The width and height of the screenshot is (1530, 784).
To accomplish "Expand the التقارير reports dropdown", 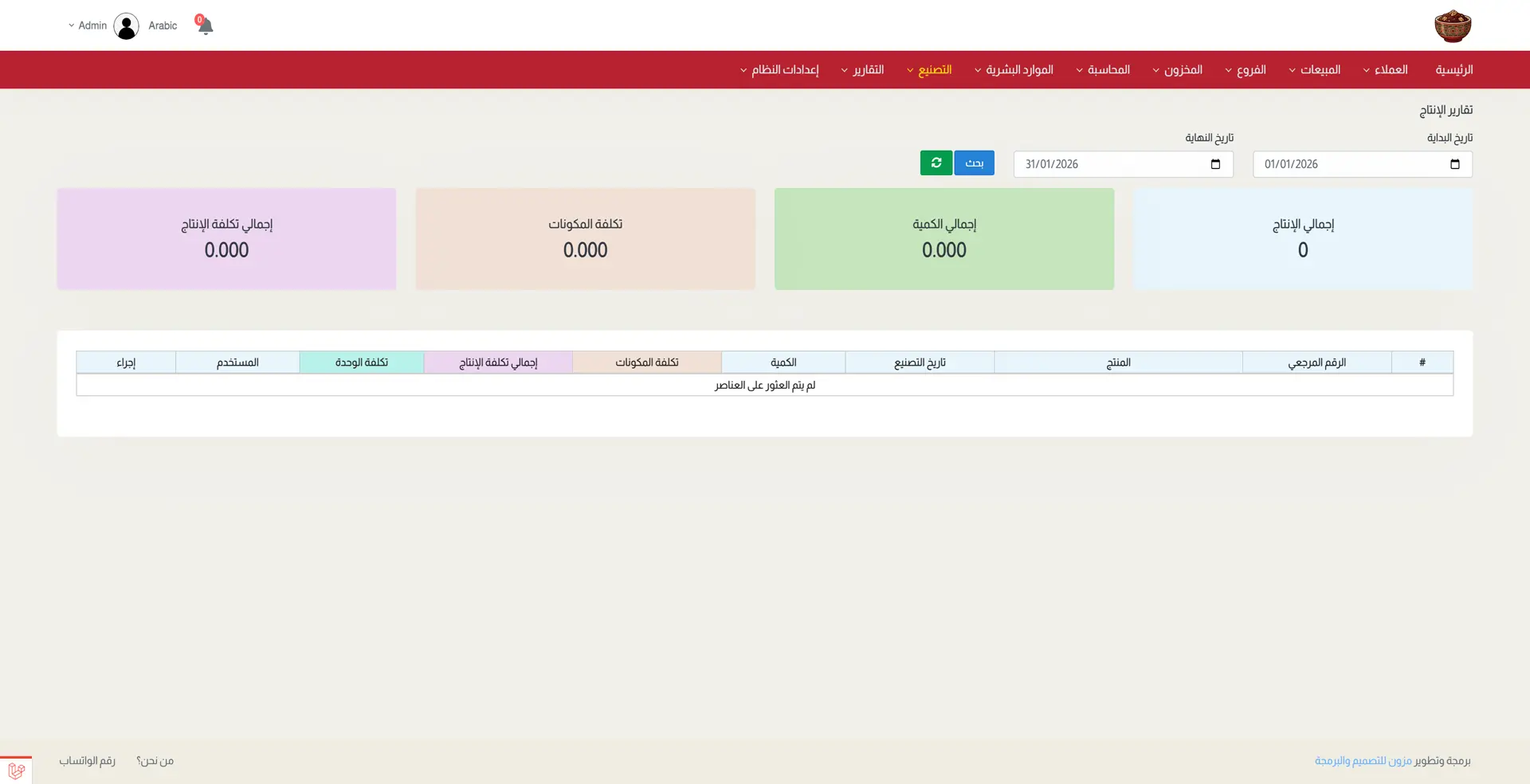I will (863, 70).
